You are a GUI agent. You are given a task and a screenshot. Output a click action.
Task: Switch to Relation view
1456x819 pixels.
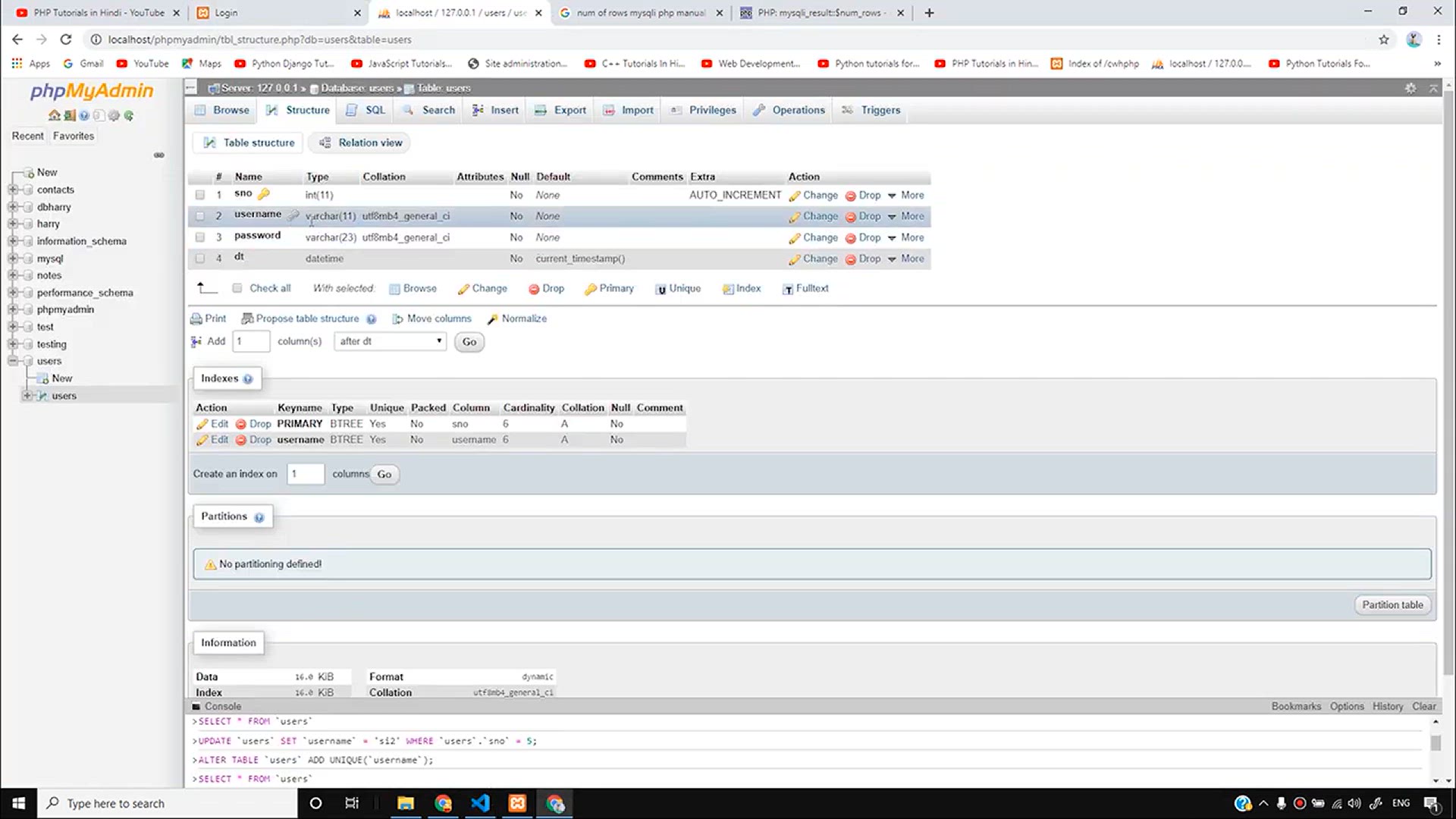pos(361,143)
